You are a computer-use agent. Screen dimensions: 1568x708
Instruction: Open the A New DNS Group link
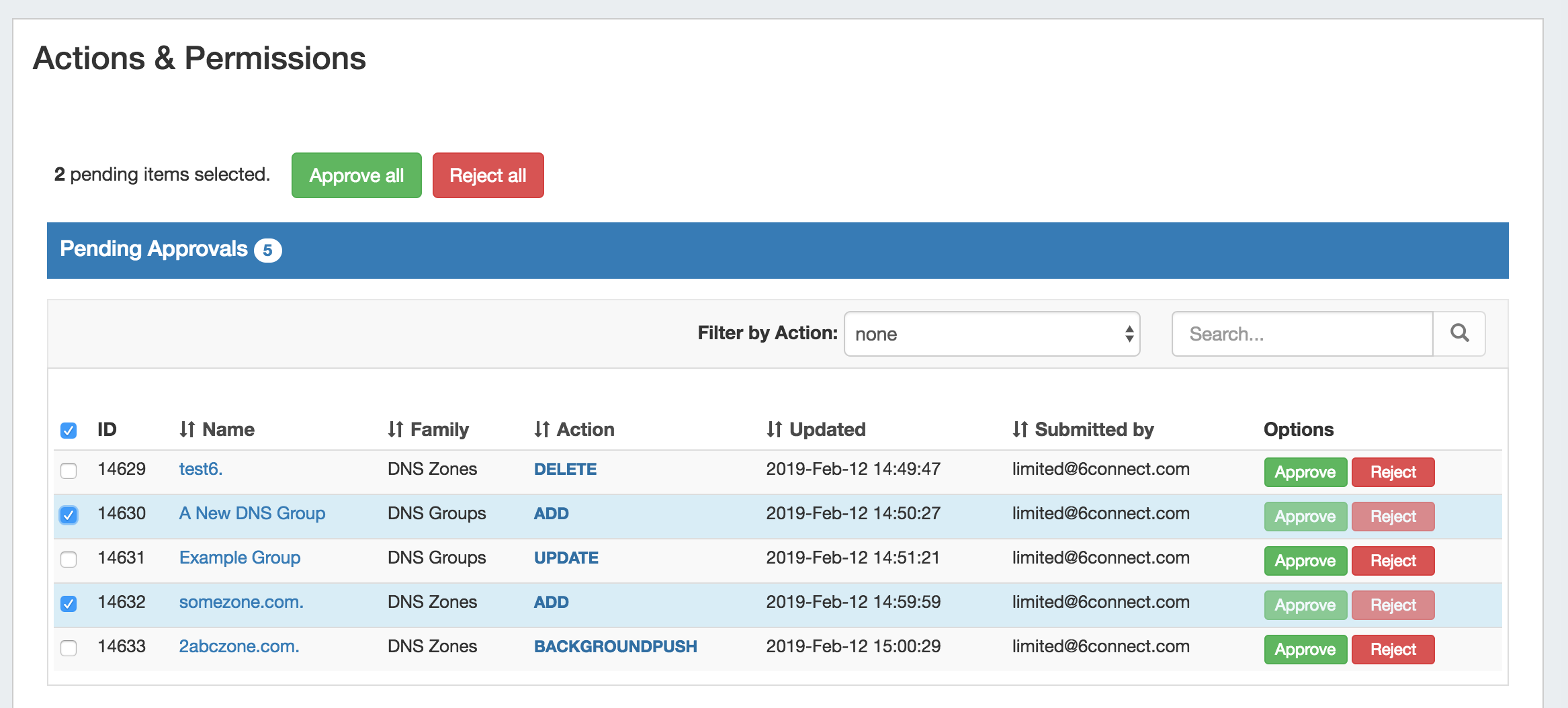click(252, 513)
